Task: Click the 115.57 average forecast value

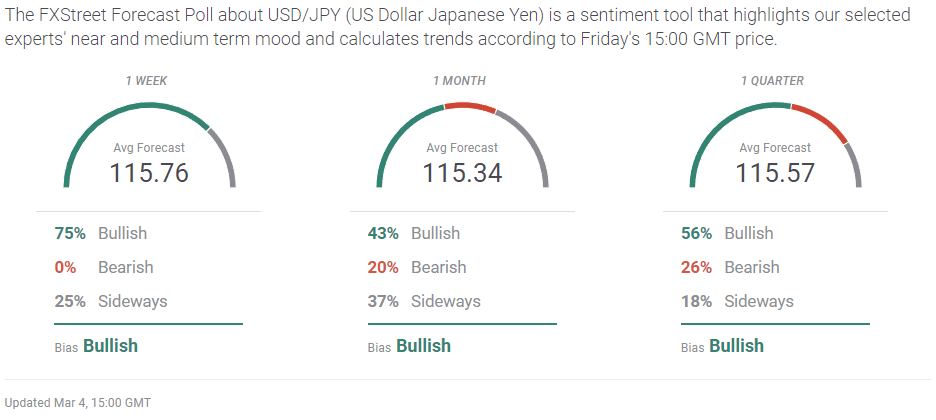Action: tap(775, 172)
